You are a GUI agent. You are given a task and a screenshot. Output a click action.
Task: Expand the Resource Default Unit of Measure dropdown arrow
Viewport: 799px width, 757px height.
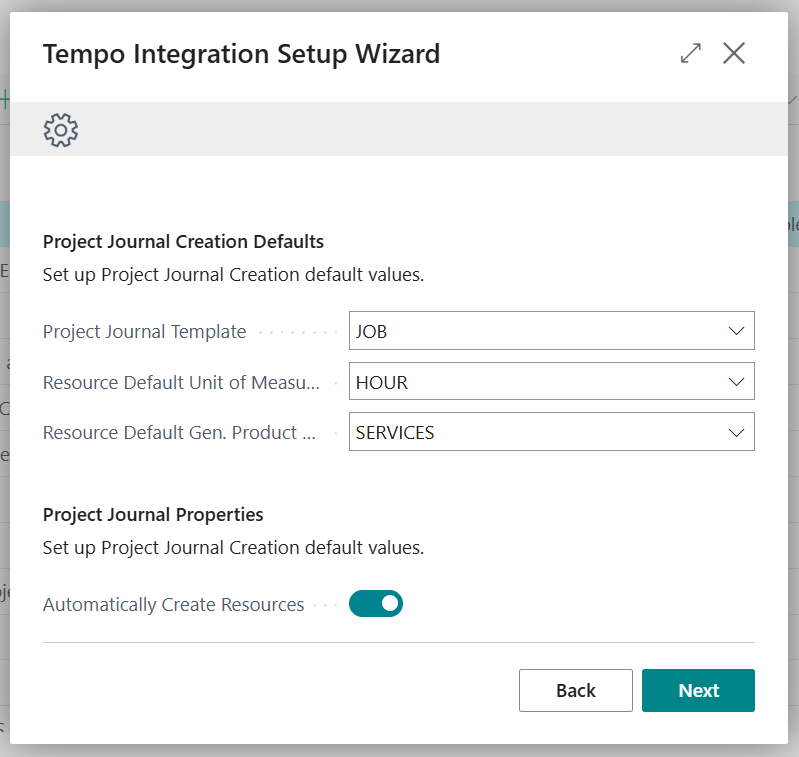point(737,382)
